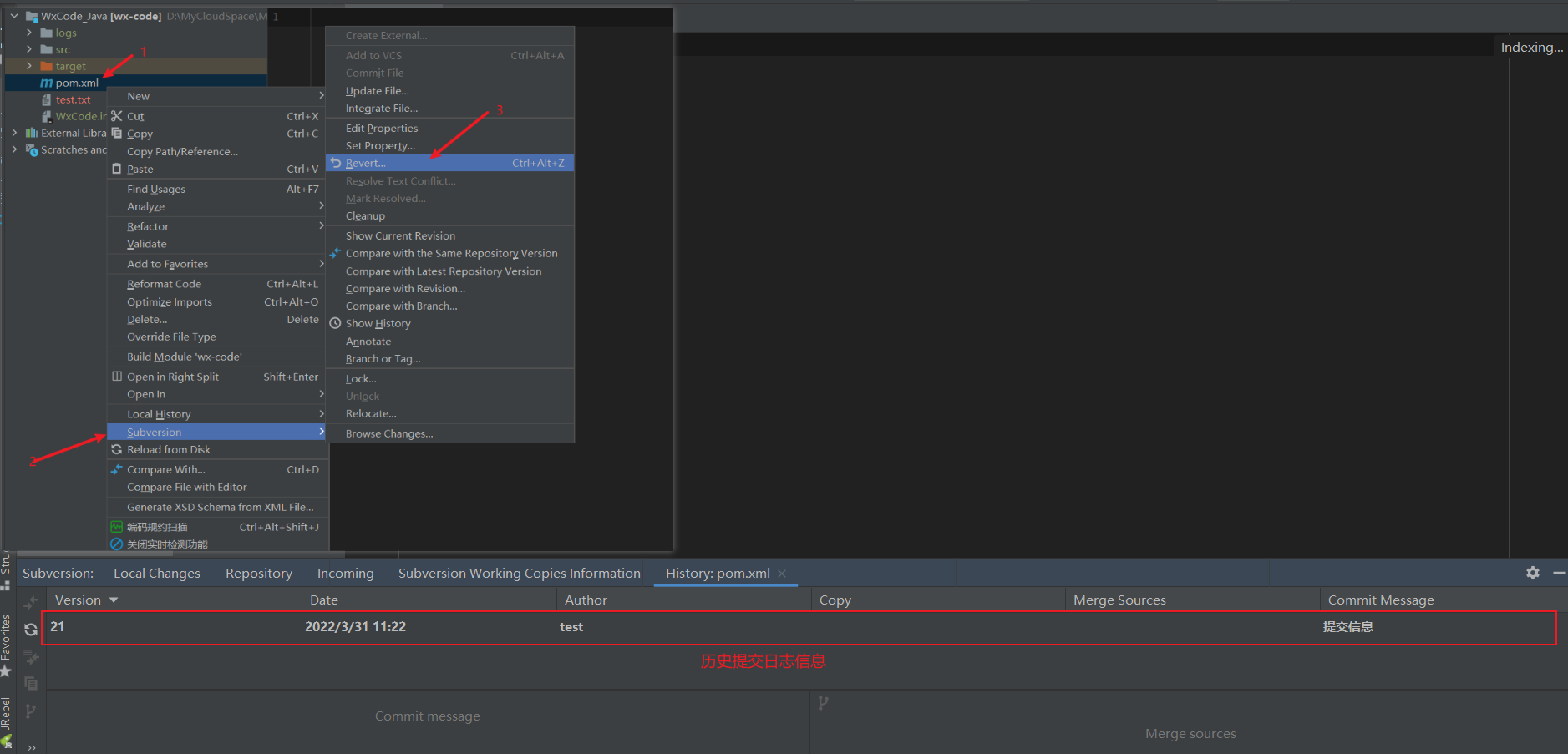Open the tool window settings gear
Image resolution: width=1568 pixels, height=754 pixels.
point(1533,573)
